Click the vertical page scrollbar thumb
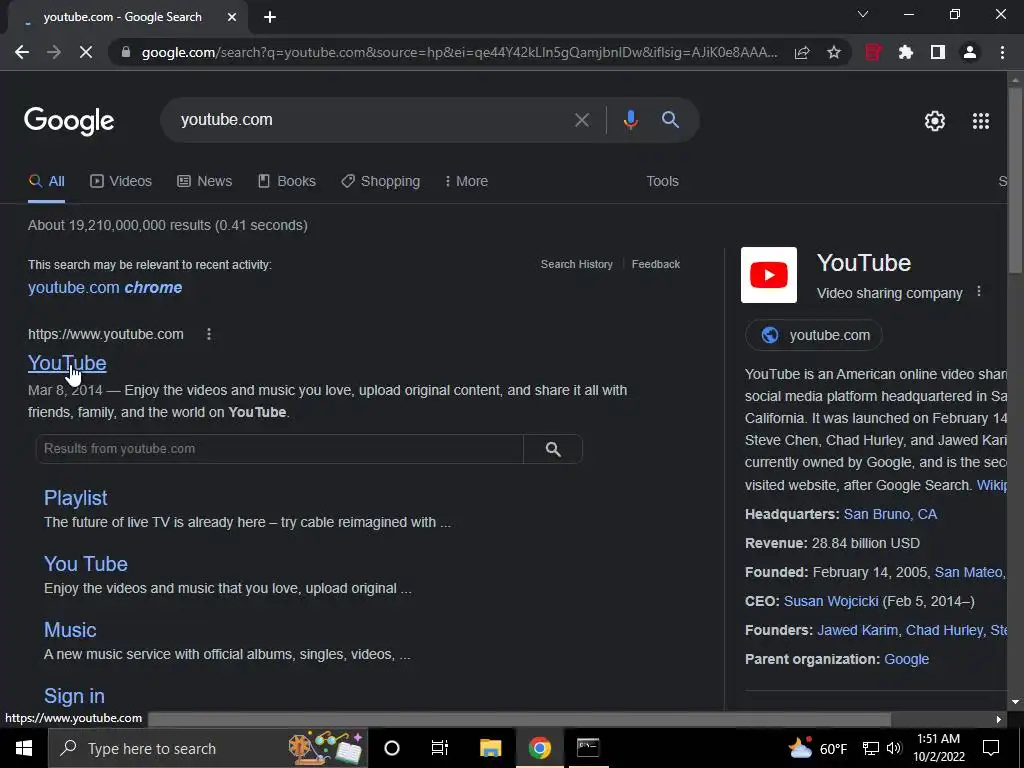 coord(1015,180)
